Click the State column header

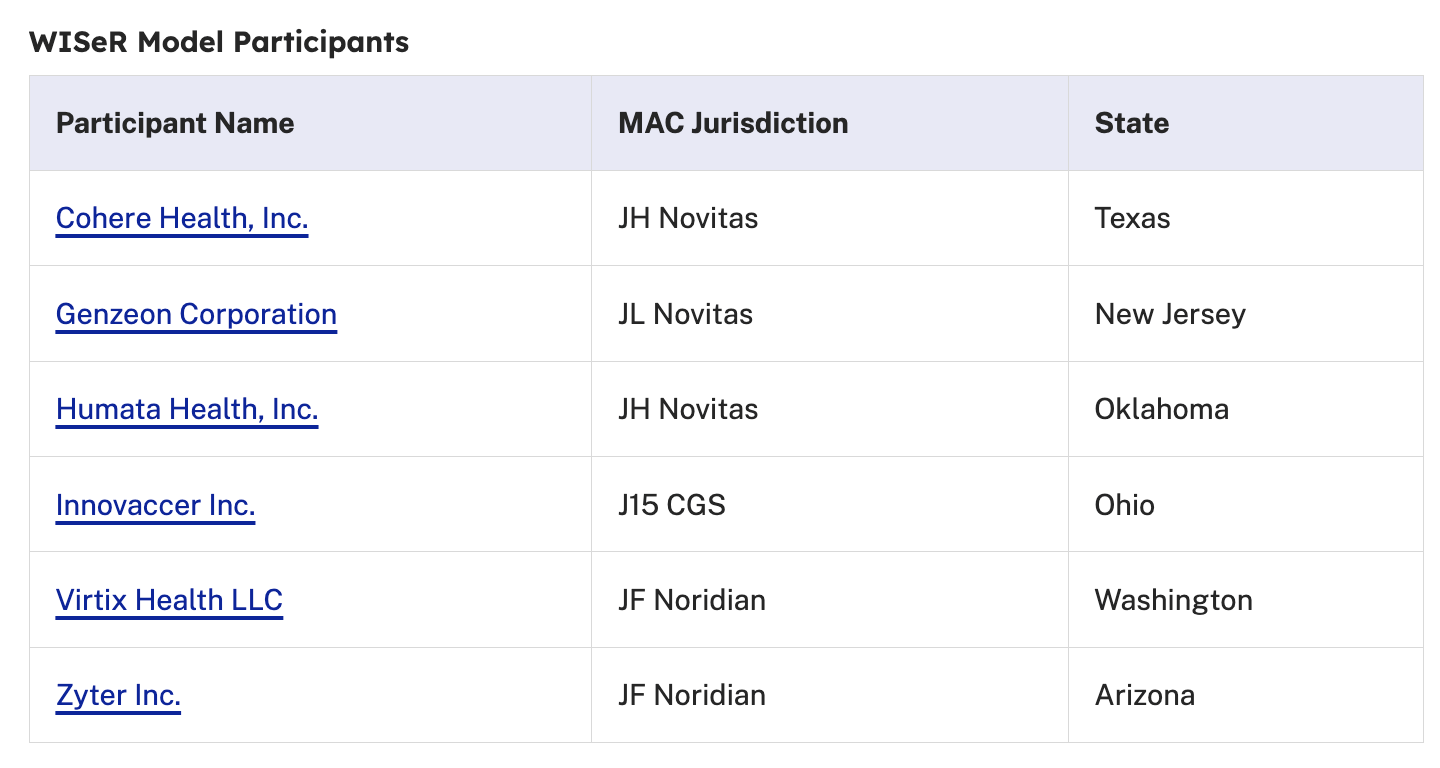click(1132, 123)
